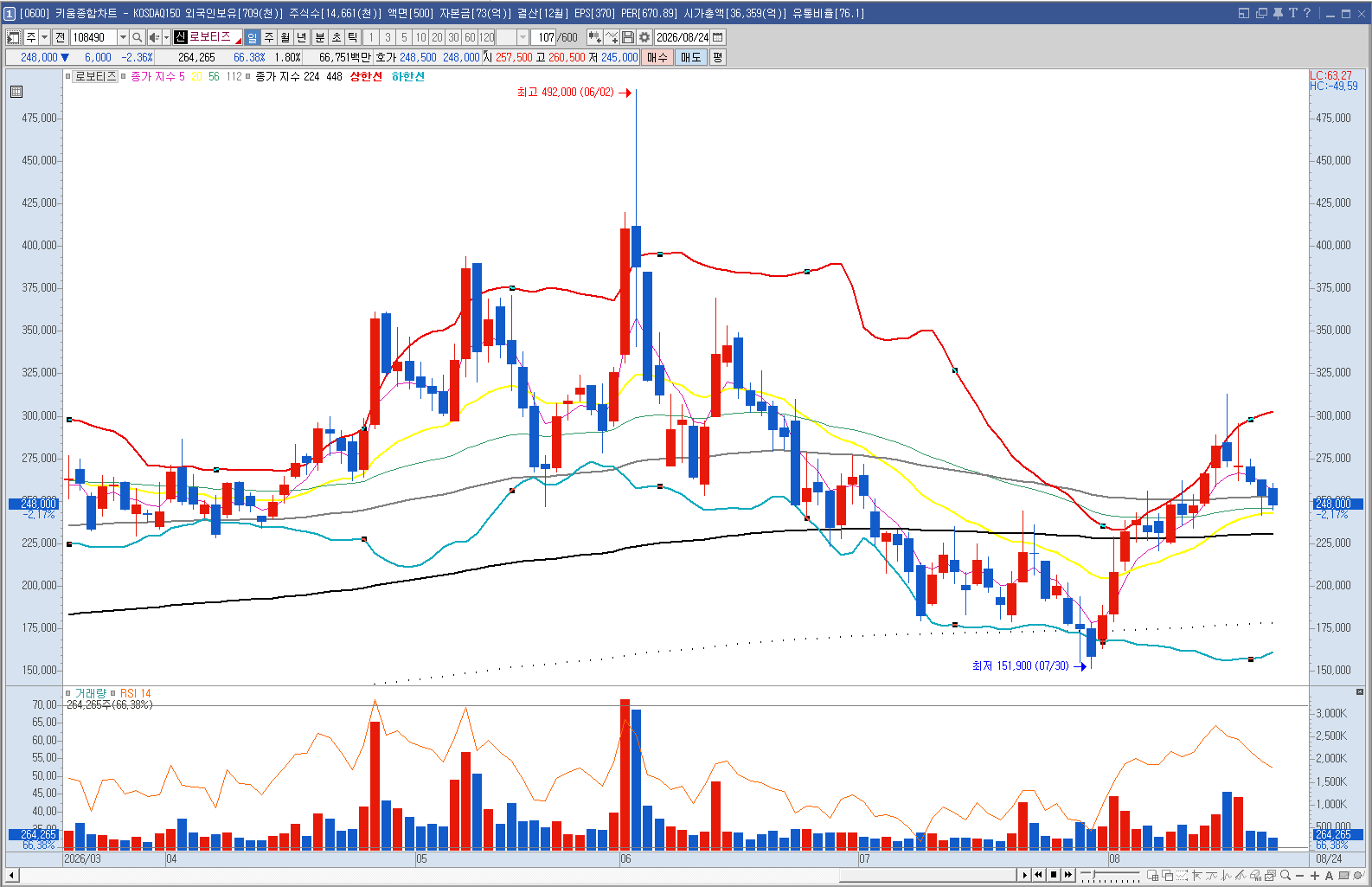This screenshot has width=1372, height=887.
Task: Click the date field 2026/08/24
Action: click(682, 37)
